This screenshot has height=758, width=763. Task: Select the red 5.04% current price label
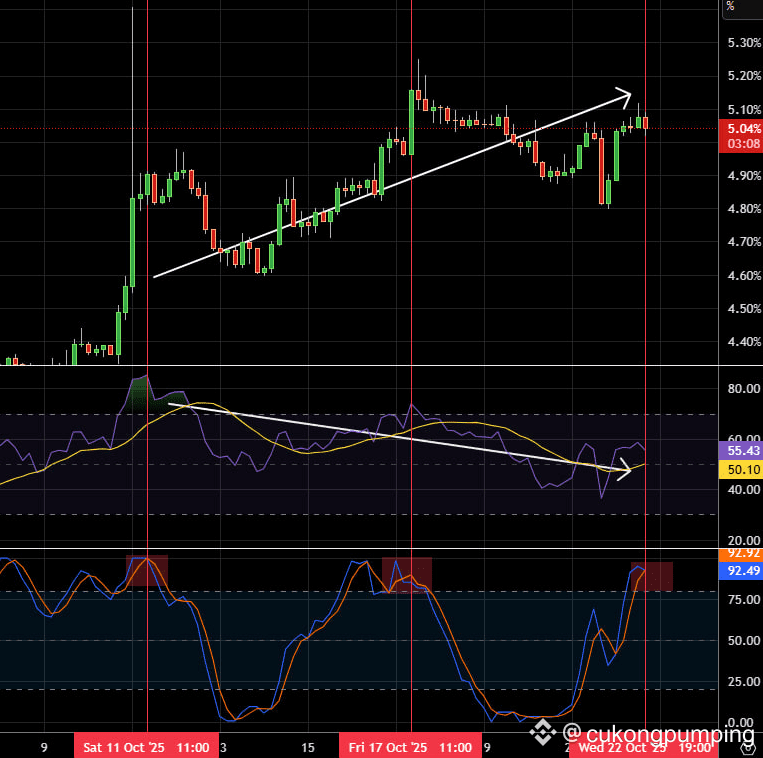pos(741,128)
